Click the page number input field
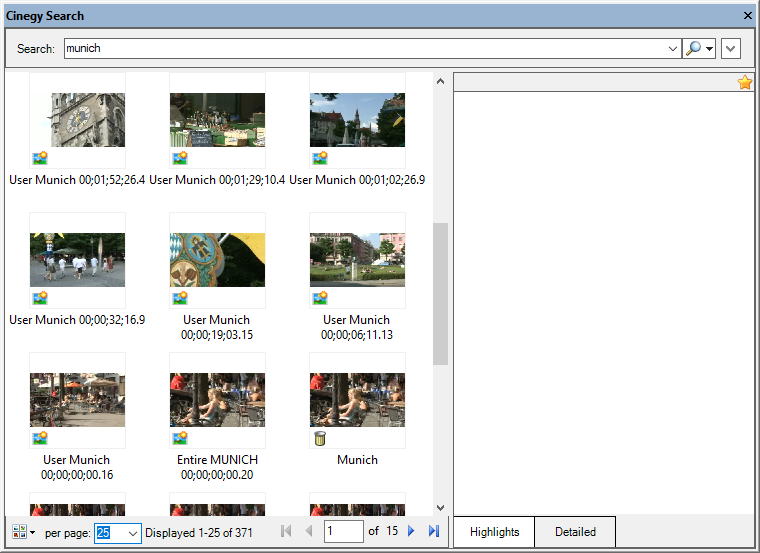This screenshot has height=553, width=760. (344, 532)
